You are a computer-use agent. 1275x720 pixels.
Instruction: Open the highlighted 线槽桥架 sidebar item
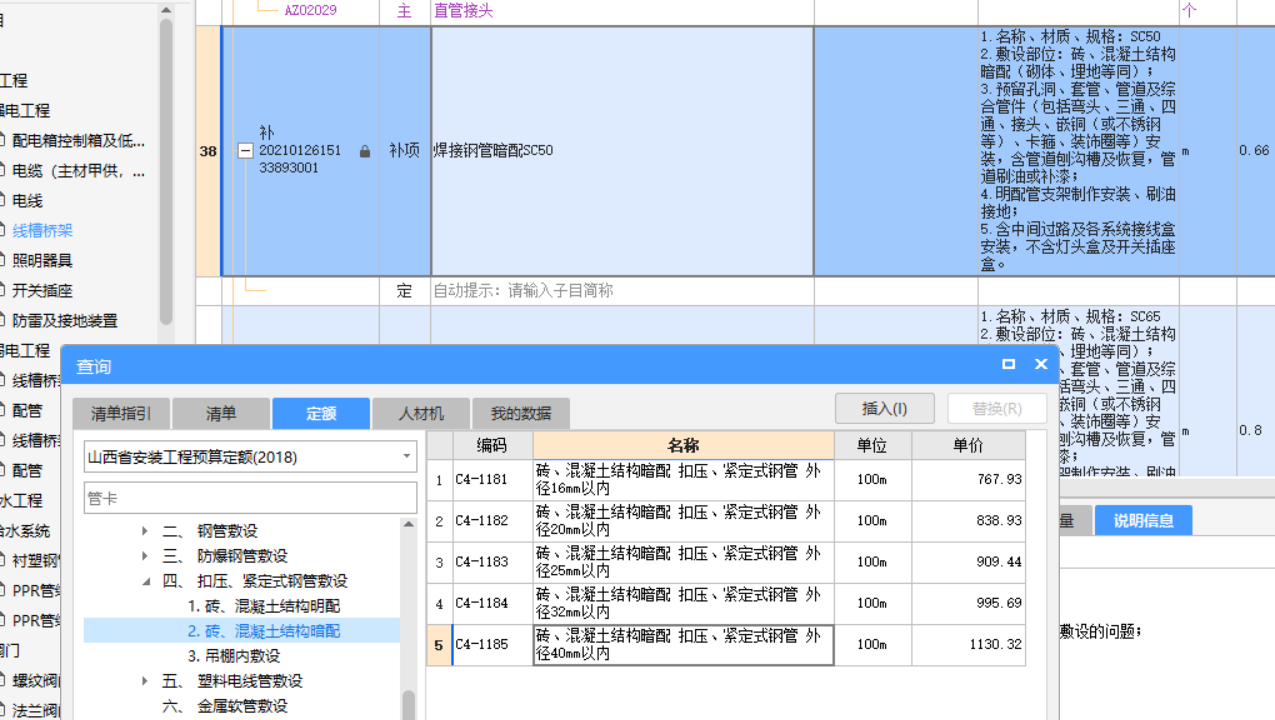coord(42,231)
